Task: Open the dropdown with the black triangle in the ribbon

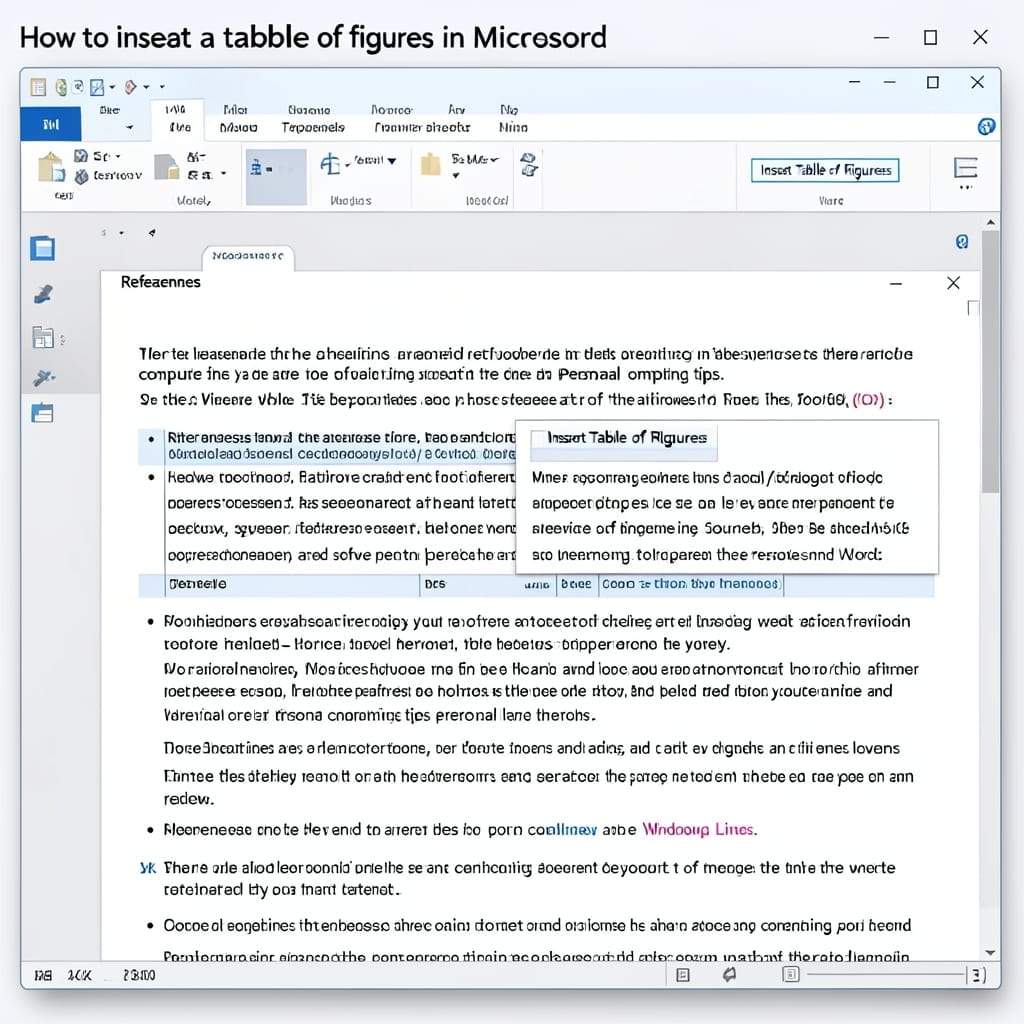Action: click(x=392, y=161)
